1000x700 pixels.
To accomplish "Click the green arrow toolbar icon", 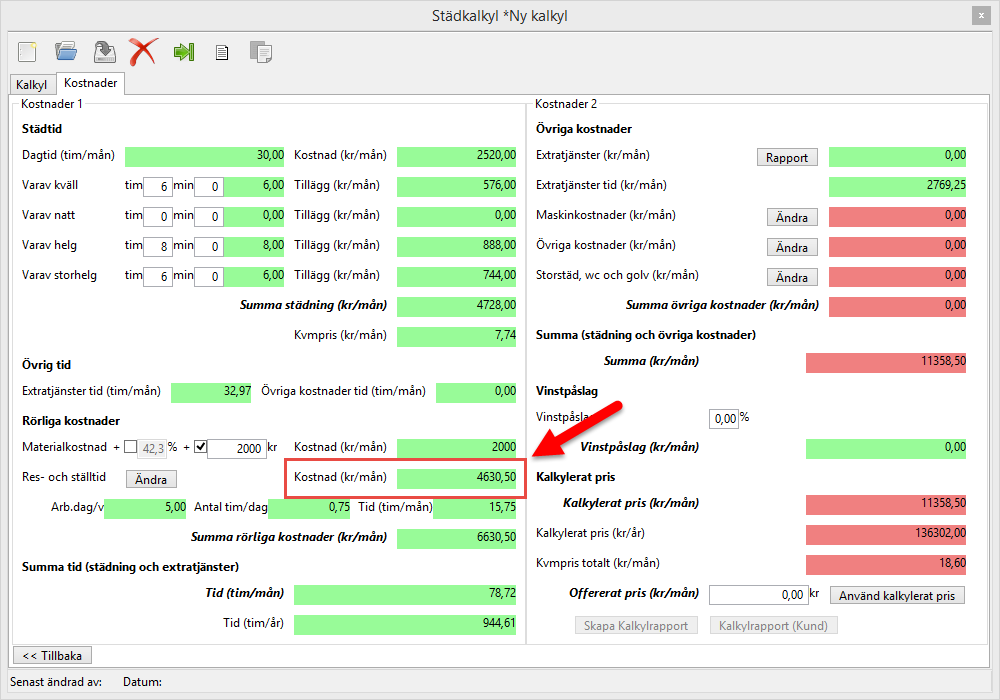I will click(x=183, y=52).
